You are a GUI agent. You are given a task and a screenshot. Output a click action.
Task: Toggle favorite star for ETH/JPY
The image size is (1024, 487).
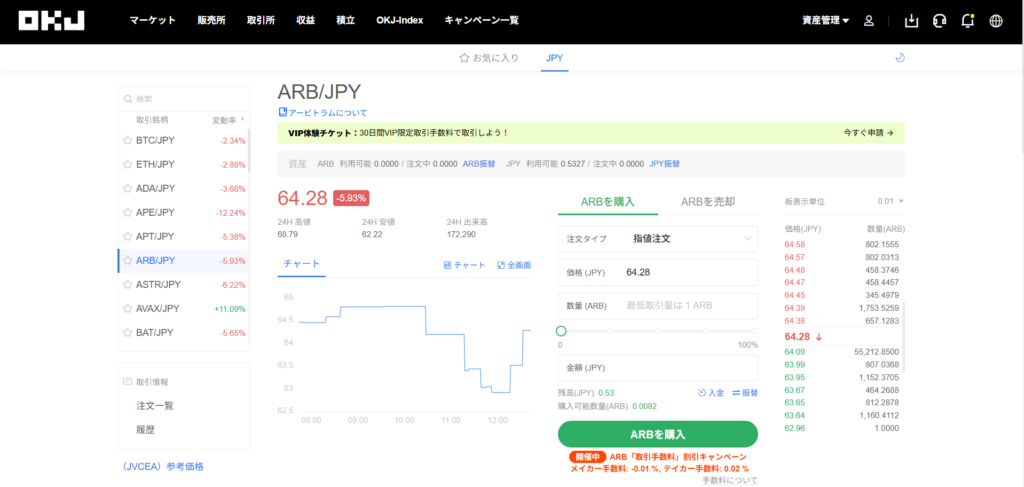coord(127,165)
